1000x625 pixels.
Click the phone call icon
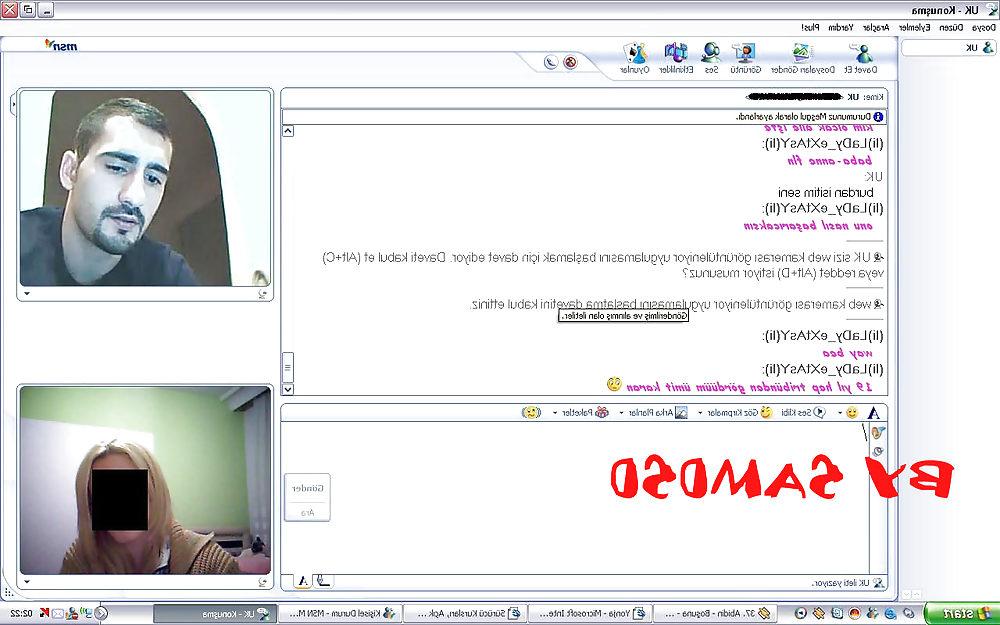[x=552, y=62]
